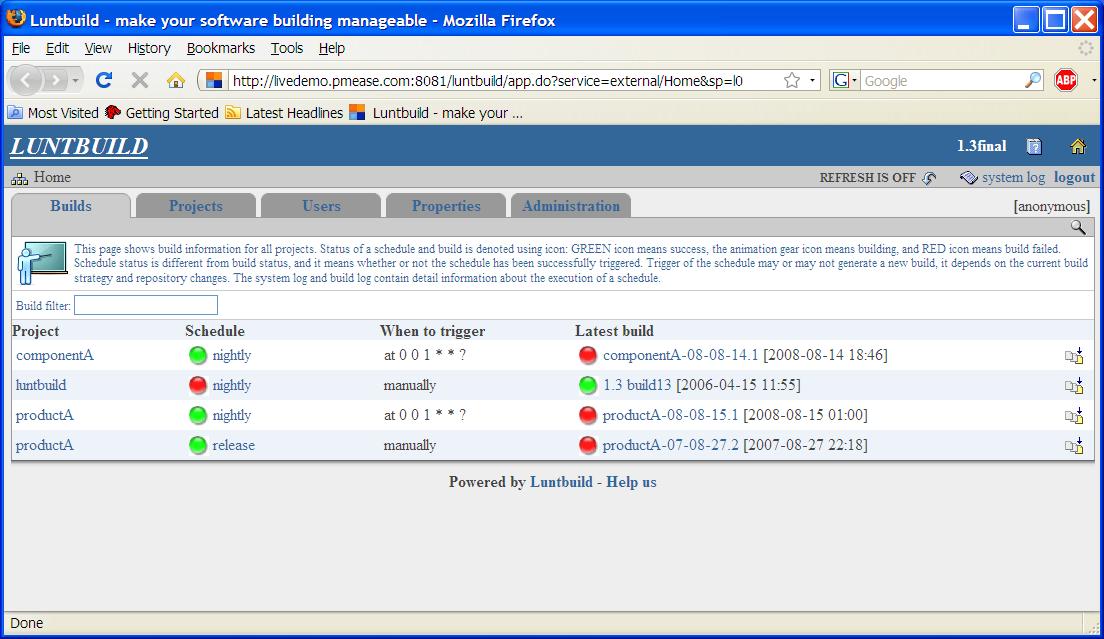Open build history icon in luntbuild row
The width and height of the screenshot is (1104, 639).
tap(1074, 386)
